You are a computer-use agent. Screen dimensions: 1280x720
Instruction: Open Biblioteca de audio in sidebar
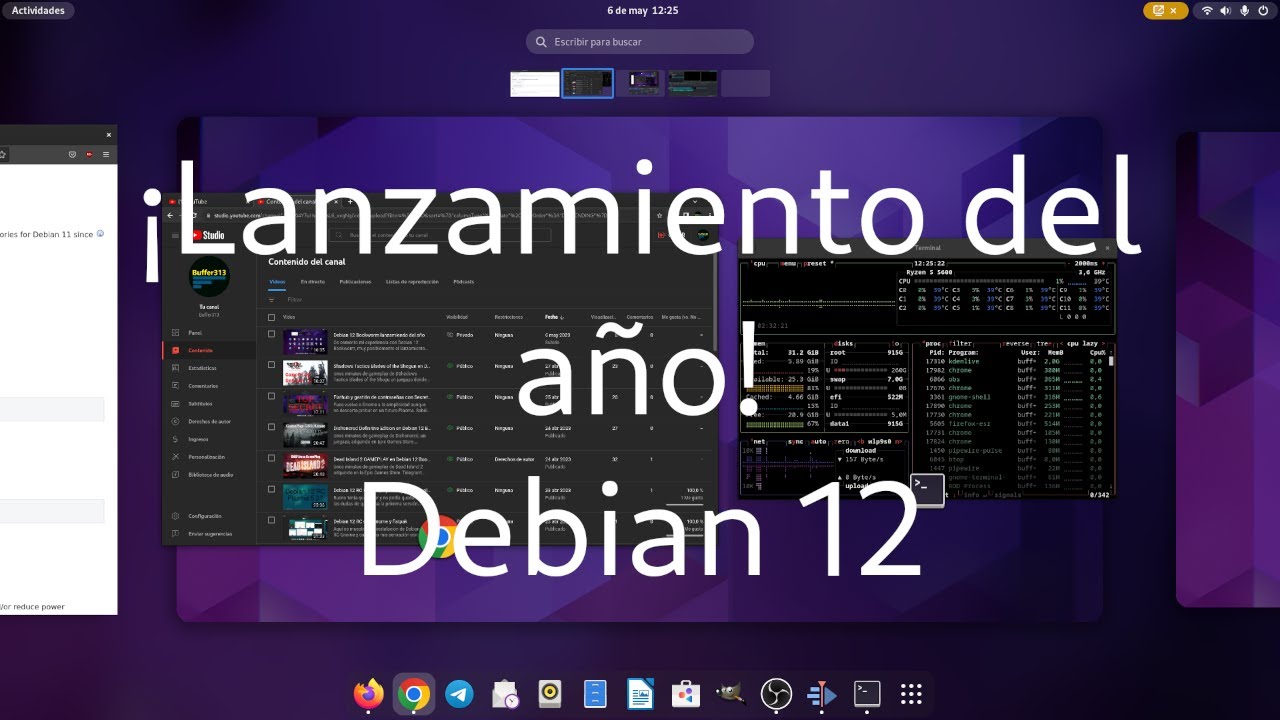[209, 475]
